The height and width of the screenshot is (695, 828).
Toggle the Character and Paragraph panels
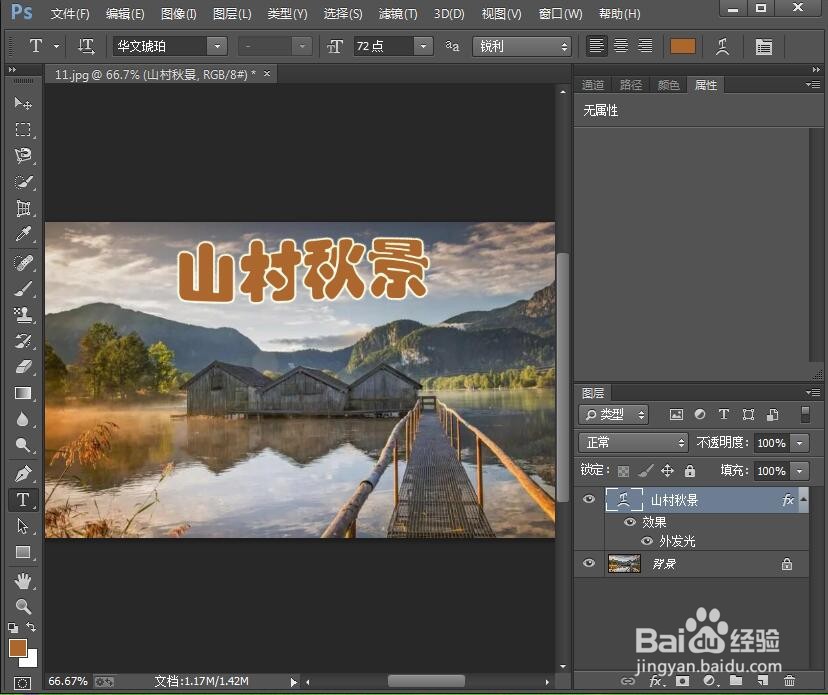764,46
